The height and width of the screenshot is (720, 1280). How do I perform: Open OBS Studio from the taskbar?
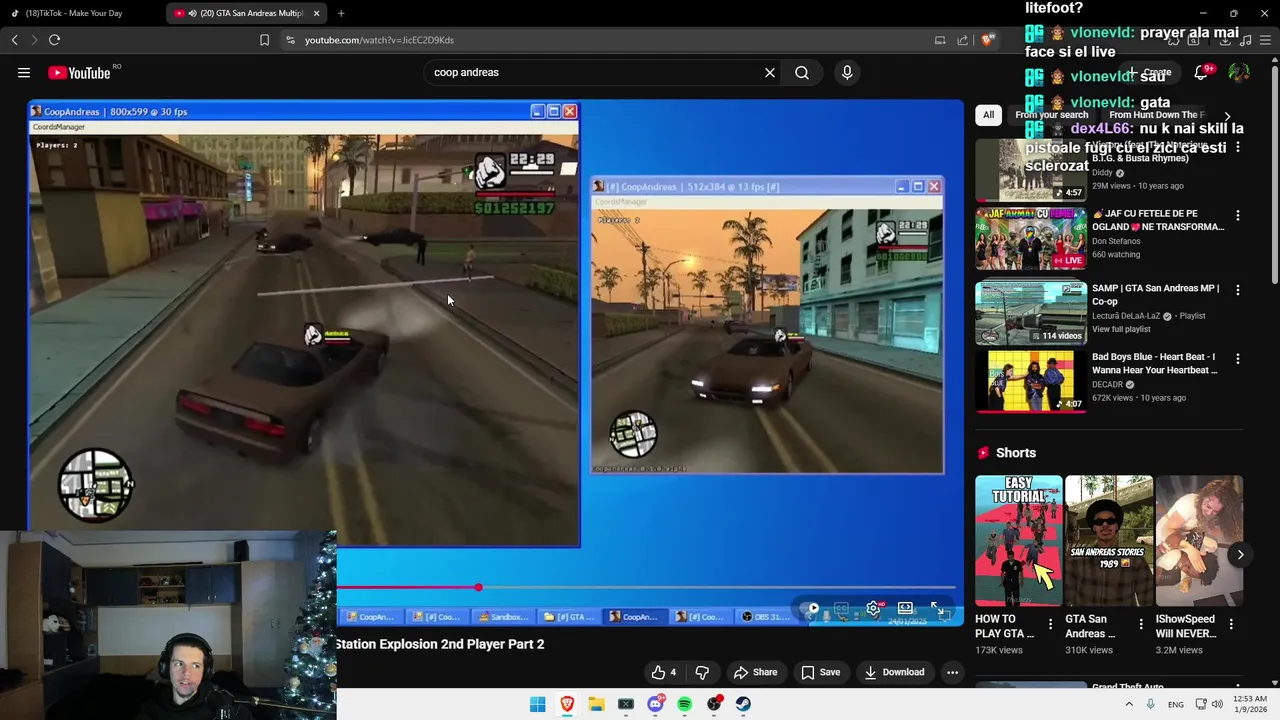coord(714,704)
